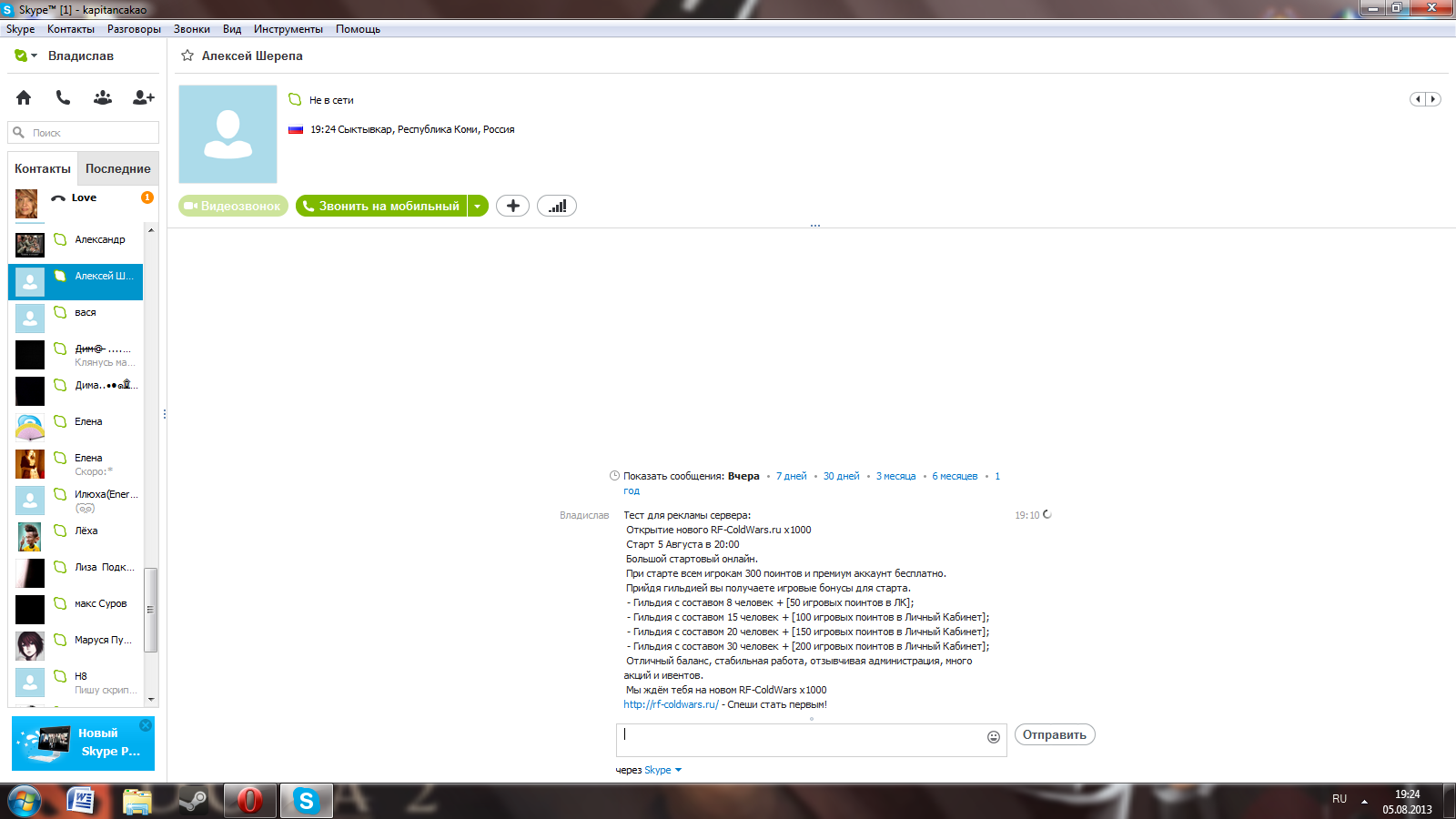Close the Новый Skype P... promo banner
Viewport: 1456px width, 819px height.
click(x=146, y=725)
